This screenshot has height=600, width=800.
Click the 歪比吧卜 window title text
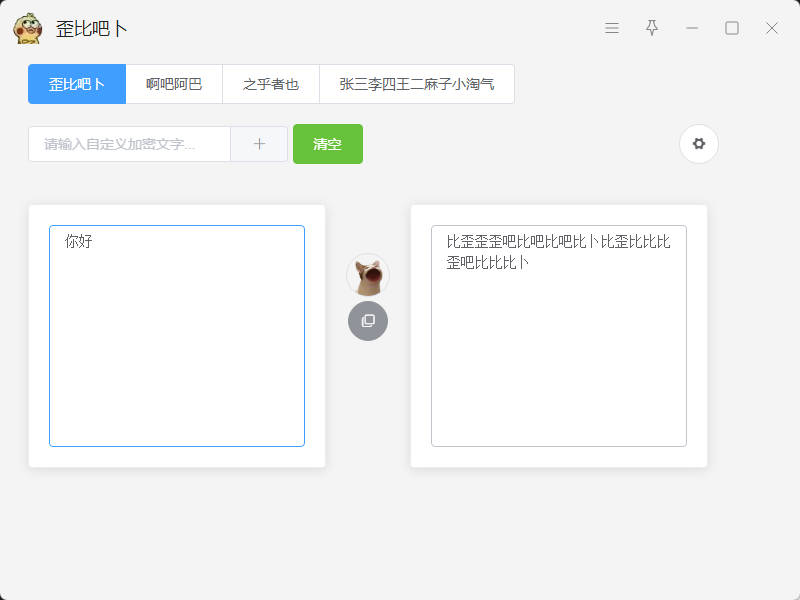tap(92, 28)
